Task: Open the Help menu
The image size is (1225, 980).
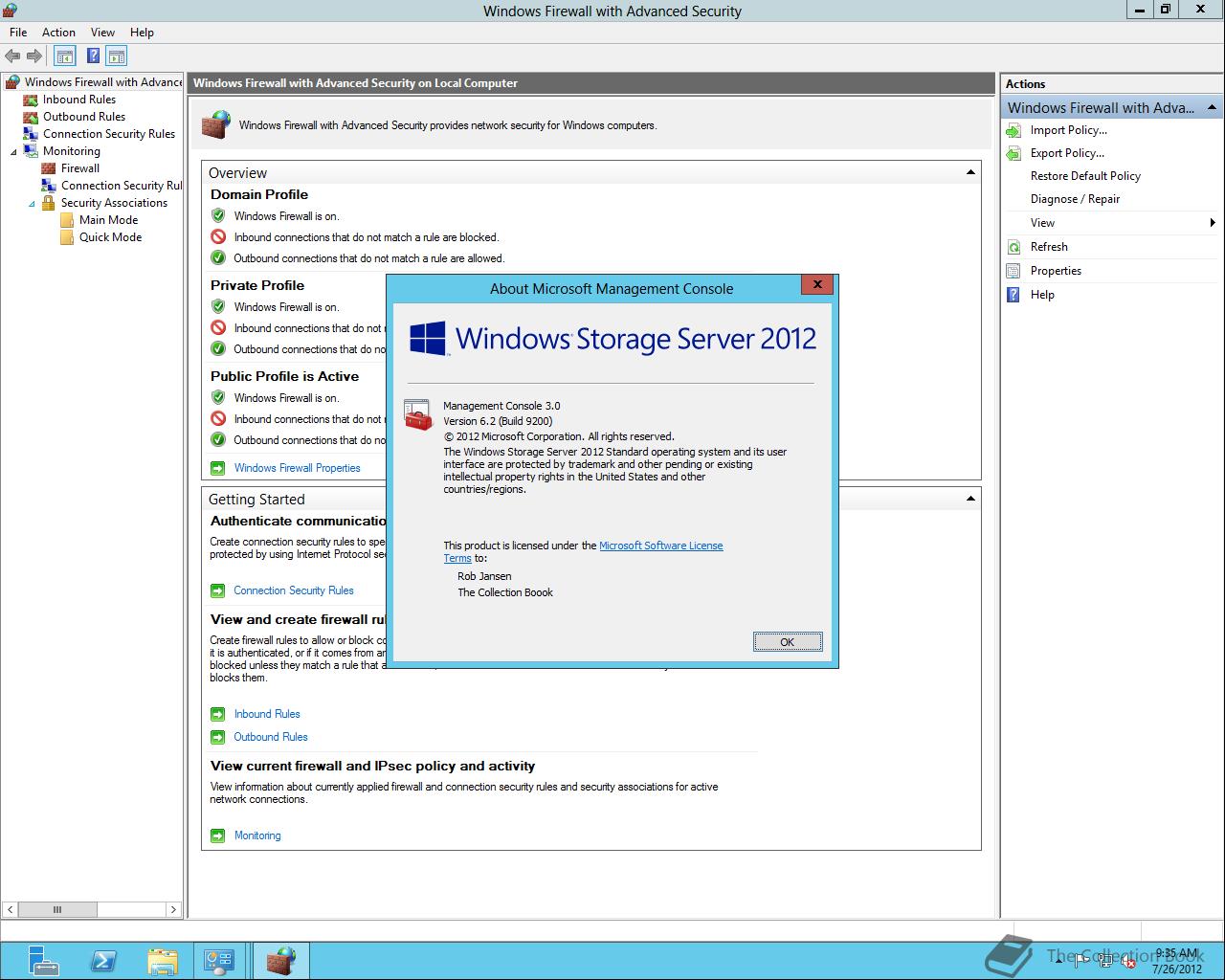Action: 142,33
